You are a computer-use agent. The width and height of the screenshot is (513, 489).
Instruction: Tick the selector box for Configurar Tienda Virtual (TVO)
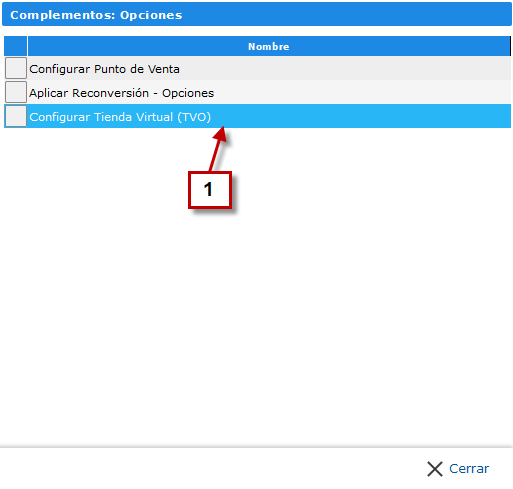coord(16,116)
